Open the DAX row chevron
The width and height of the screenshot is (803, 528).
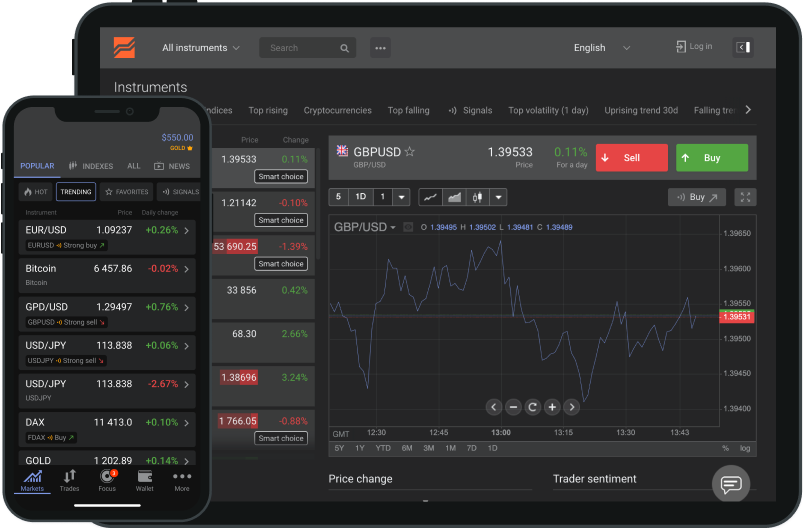tap(187, 423)
